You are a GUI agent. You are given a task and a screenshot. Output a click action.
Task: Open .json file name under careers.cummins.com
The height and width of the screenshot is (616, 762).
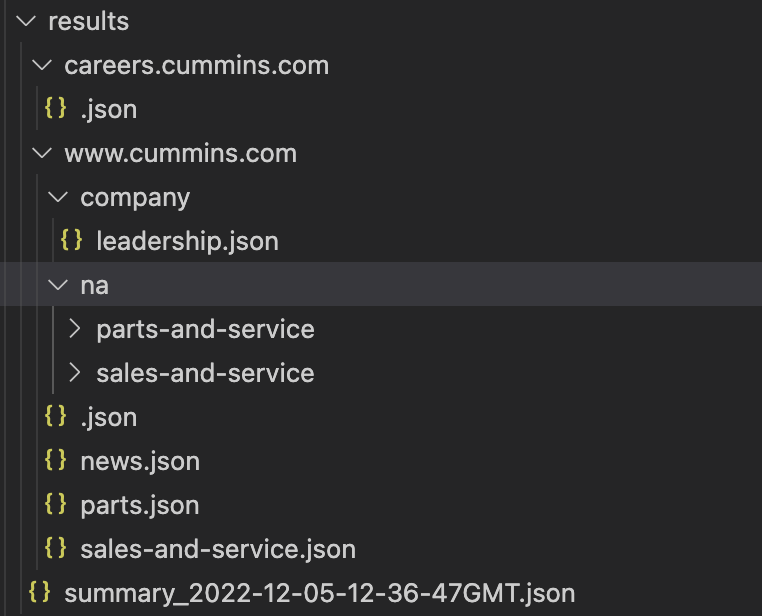(x=109, y=110)
